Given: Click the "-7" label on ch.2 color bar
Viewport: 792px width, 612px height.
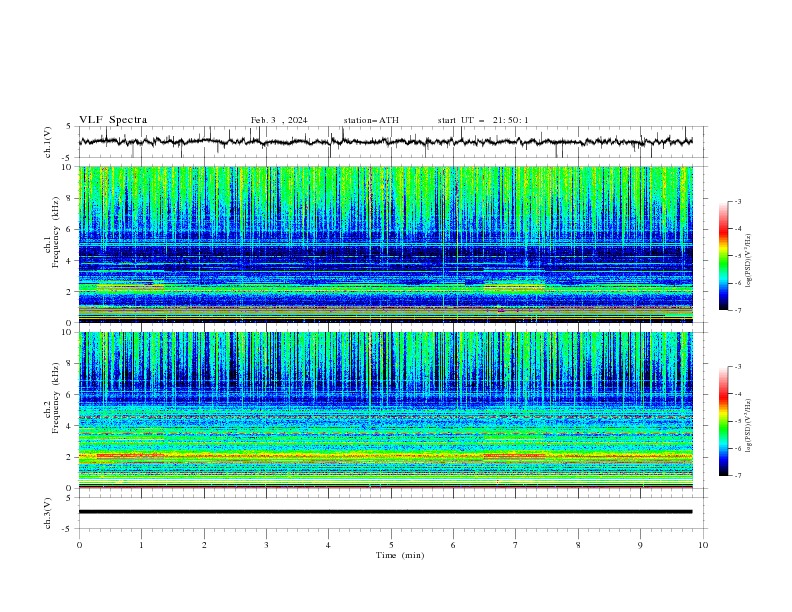Looking at the screenshot, I should [737, 476].
